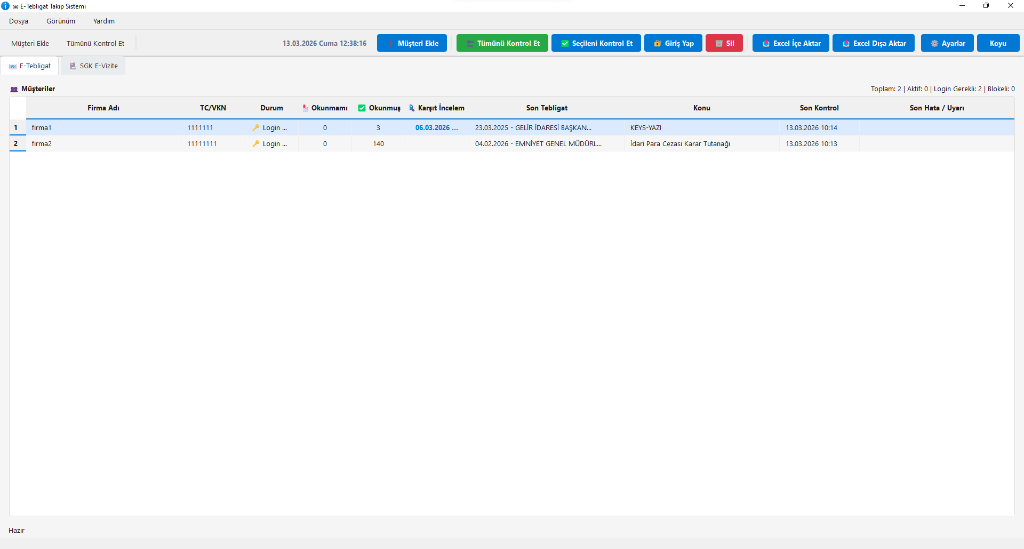Click Müşteri Ekle in the secondary toolbar
The image size is (1024, 549).
tap(30, 44)
